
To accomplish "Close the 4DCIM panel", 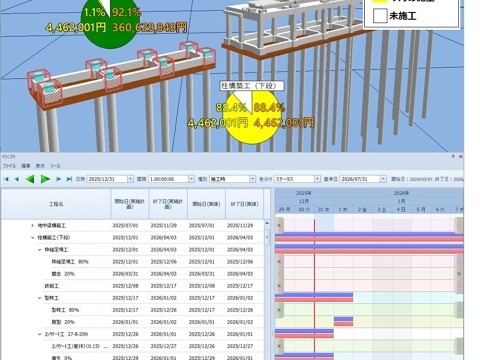I will pyautogui.click(x=460, y=156).
